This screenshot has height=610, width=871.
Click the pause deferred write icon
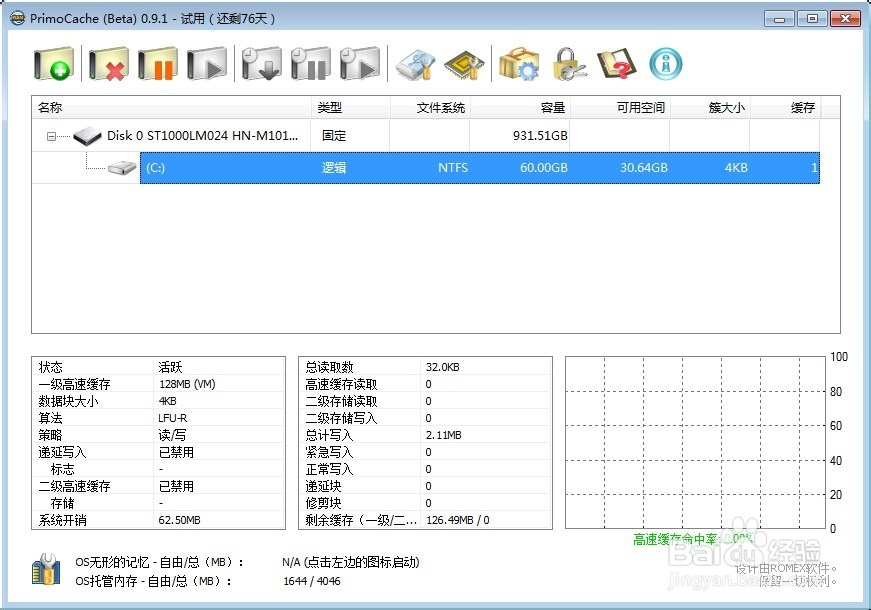point(311,64)
